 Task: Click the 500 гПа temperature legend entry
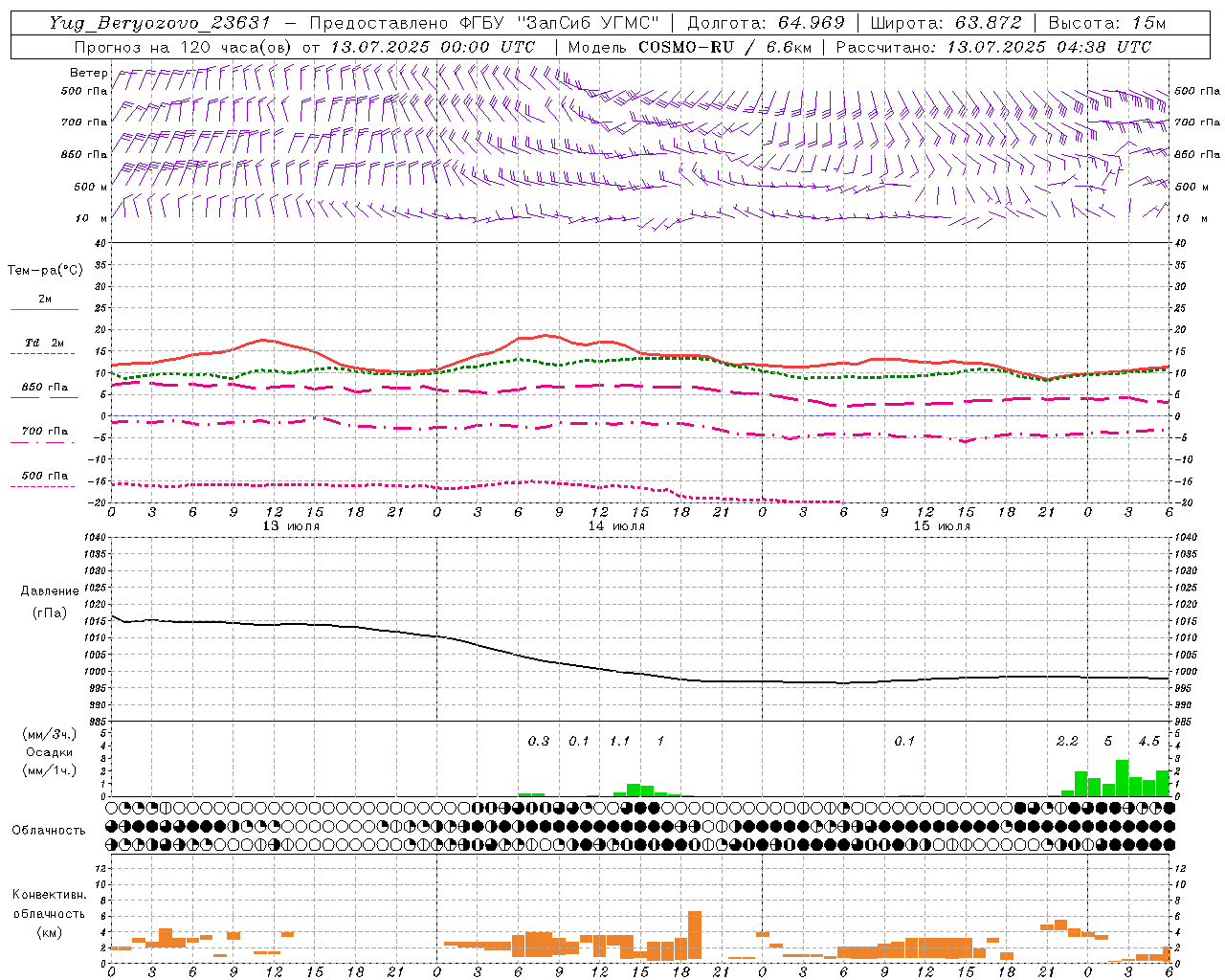(x=45, y=476)
